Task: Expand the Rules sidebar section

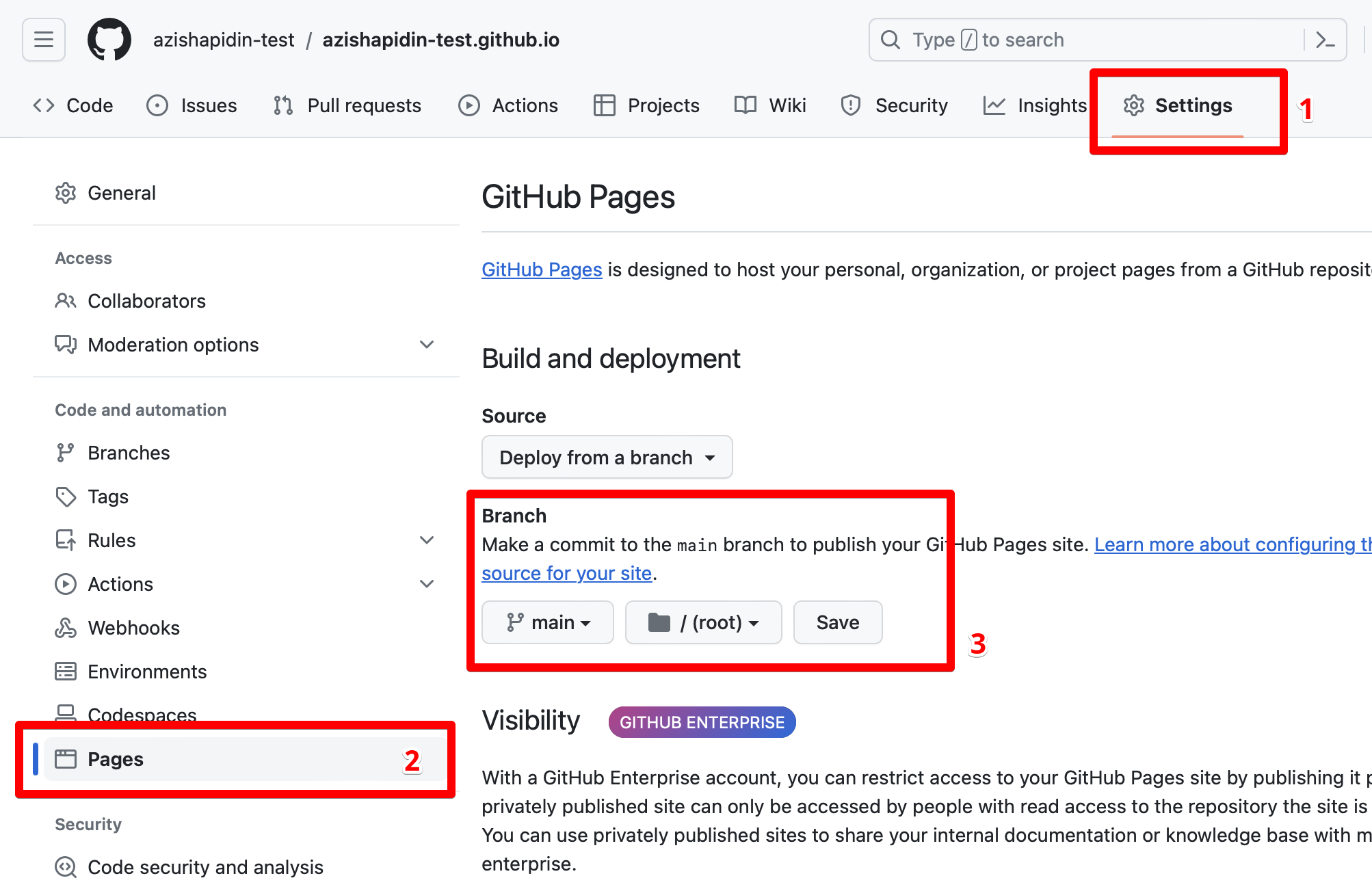Action: pyautogui.click(x=427, y=540)
